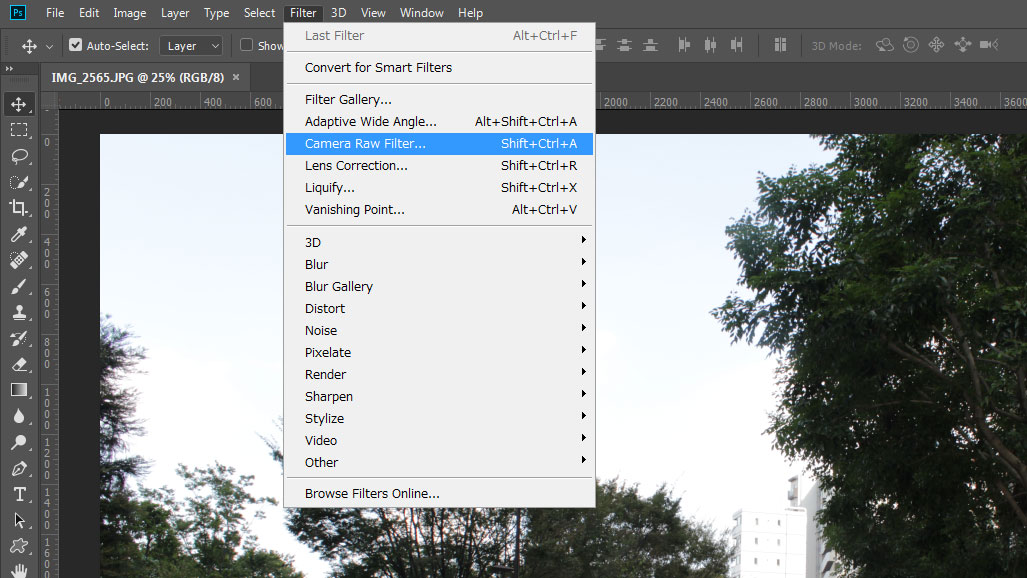The image size is (1027, 578).
Task: Expand the toolbar double-arrow toggle
Action: click(9, 68)
